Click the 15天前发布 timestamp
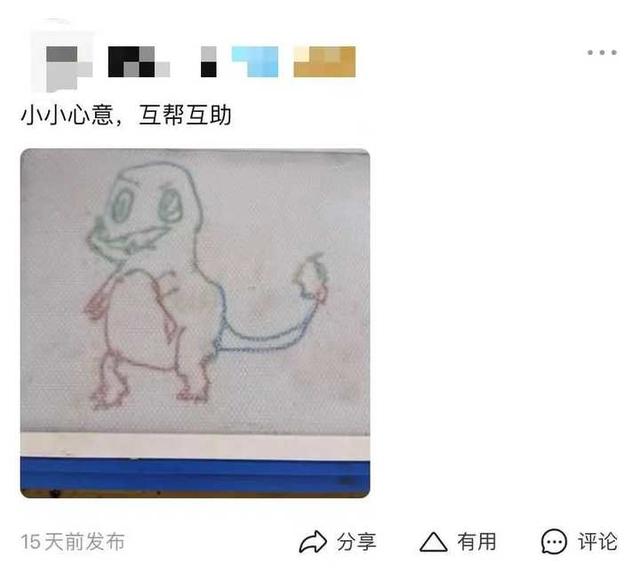Screen dimensions: 640x581 click(73, 542)
